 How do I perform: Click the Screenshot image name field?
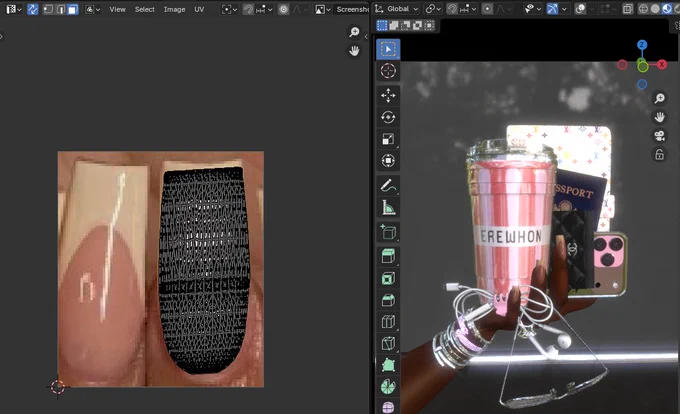click(x=351, y=9)
